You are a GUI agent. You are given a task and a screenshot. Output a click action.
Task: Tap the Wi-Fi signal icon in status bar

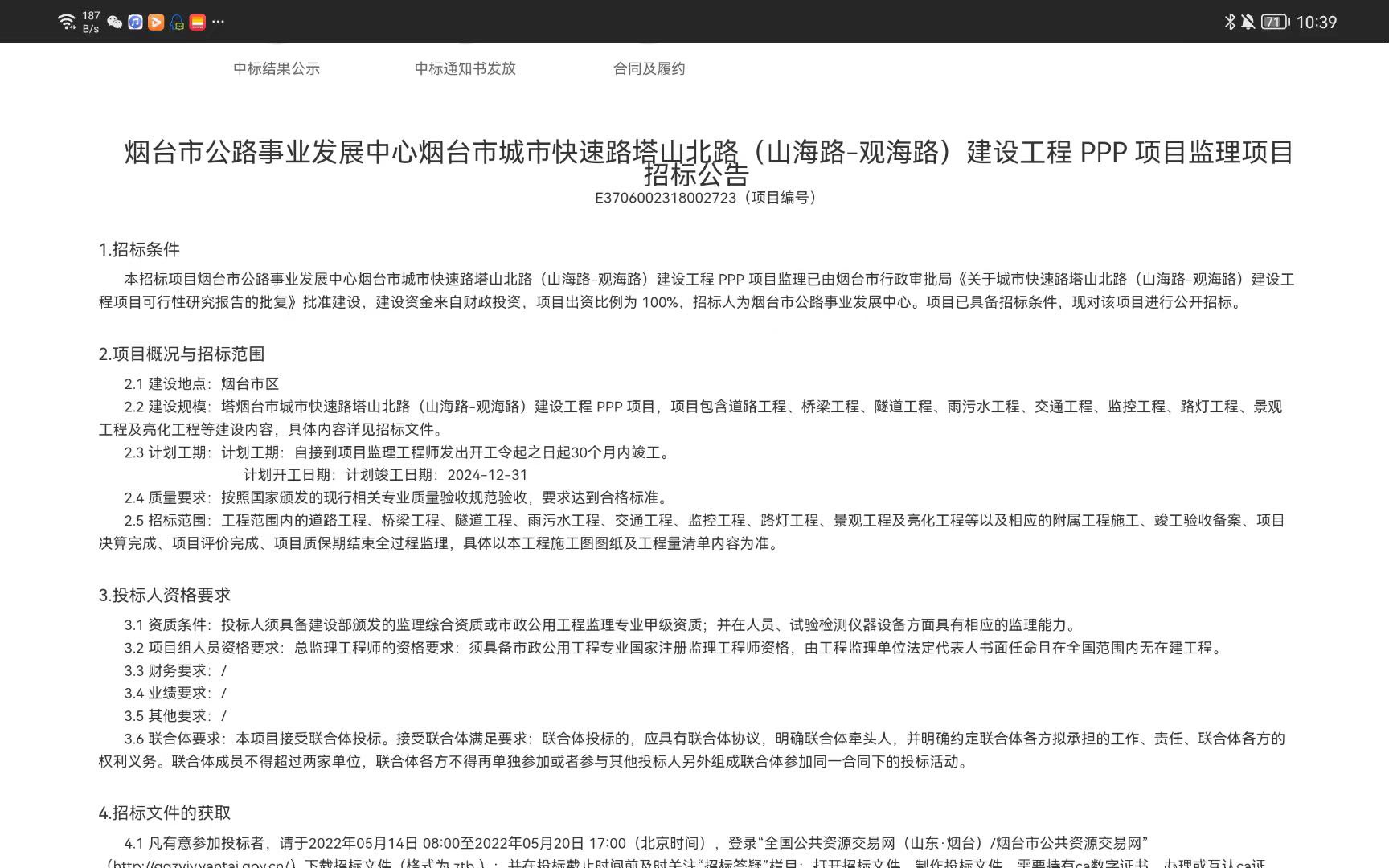point(68,22)
